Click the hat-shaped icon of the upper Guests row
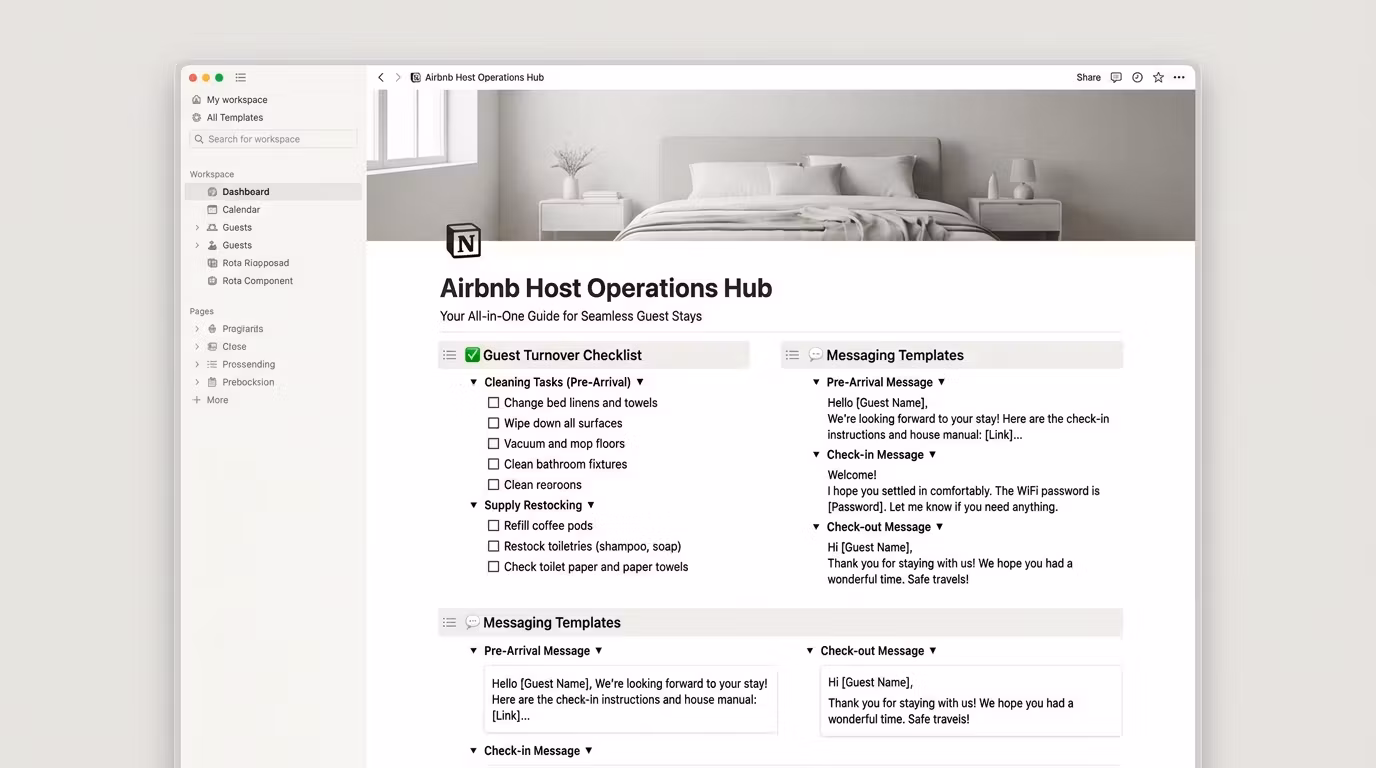Screen dimensions: 1376x768 [x=212, y=228]
